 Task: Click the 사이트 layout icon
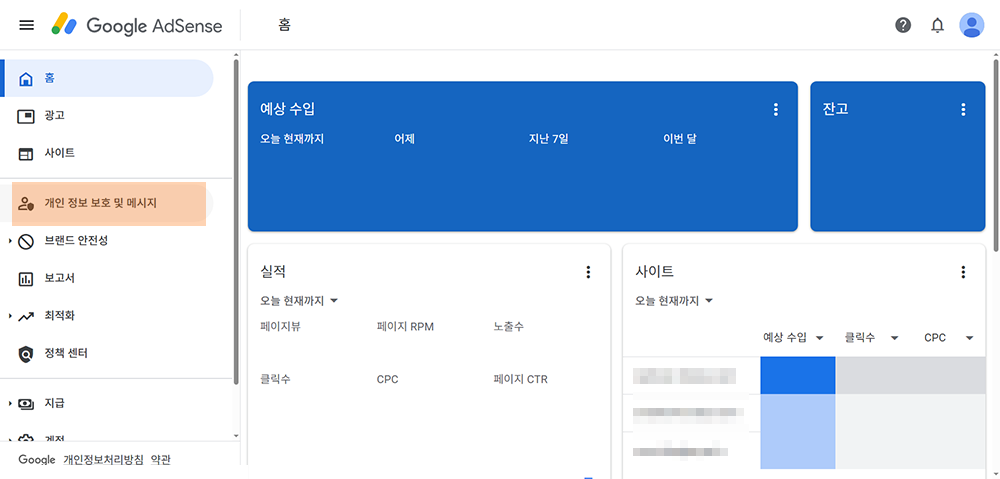26,154
